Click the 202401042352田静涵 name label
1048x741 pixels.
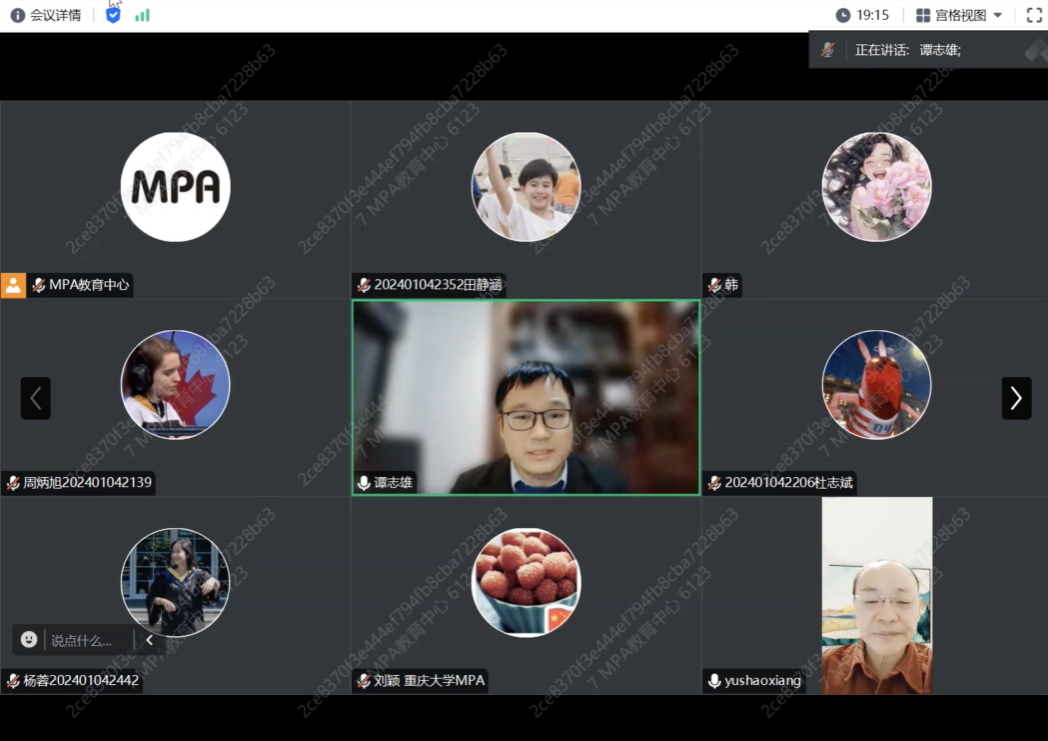coord(438,285)
